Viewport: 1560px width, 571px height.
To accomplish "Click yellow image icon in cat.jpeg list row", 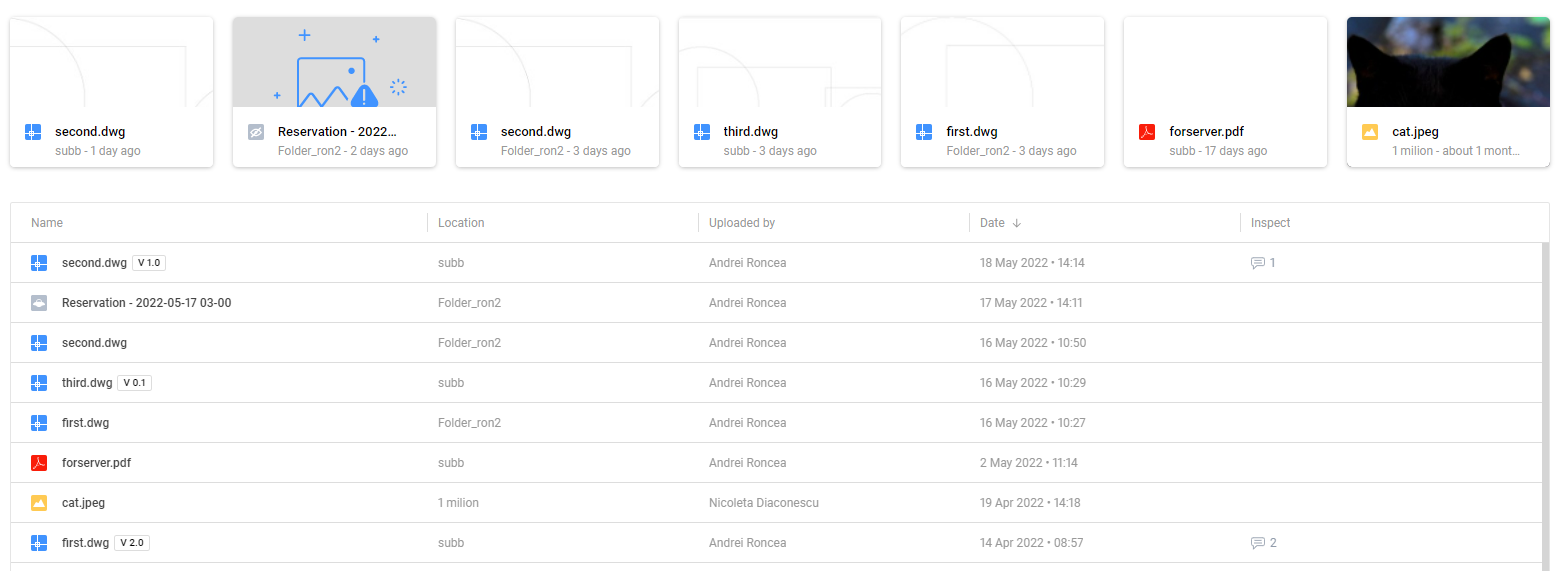I will point(39,503).
